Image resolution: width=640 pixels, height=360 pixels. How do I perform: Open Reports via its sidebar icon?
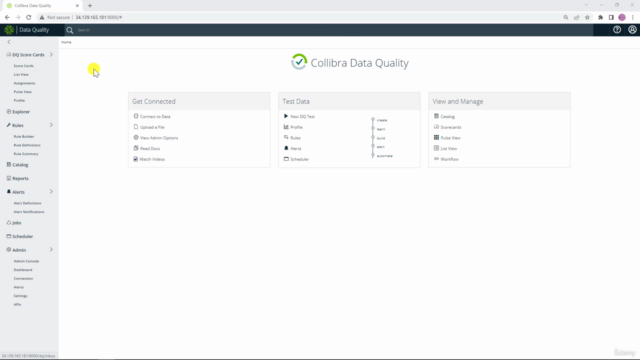click(9, 178)
